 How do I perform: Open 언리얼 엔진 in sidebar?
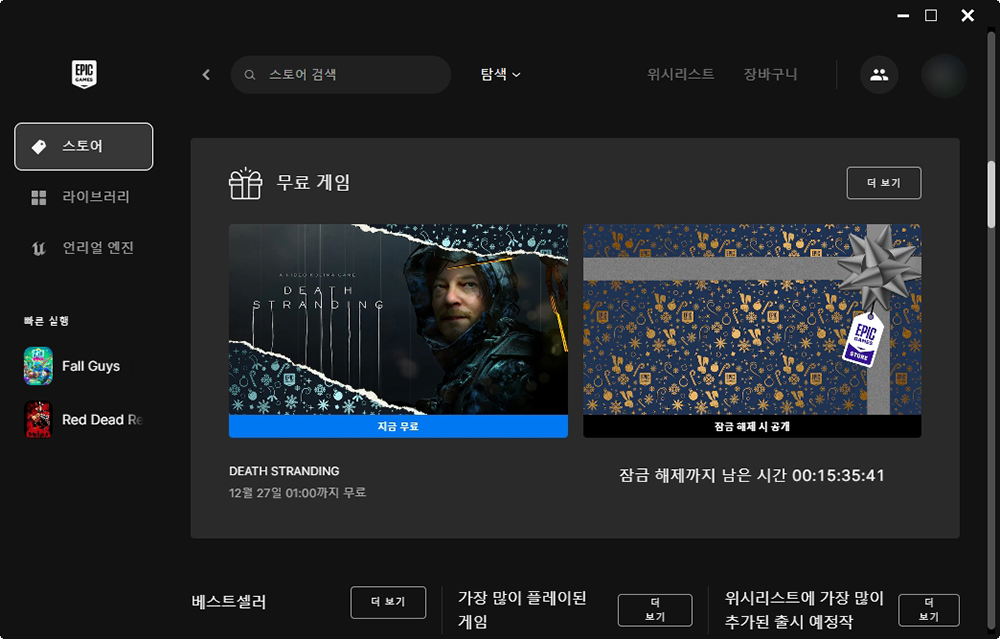[84, 248]
